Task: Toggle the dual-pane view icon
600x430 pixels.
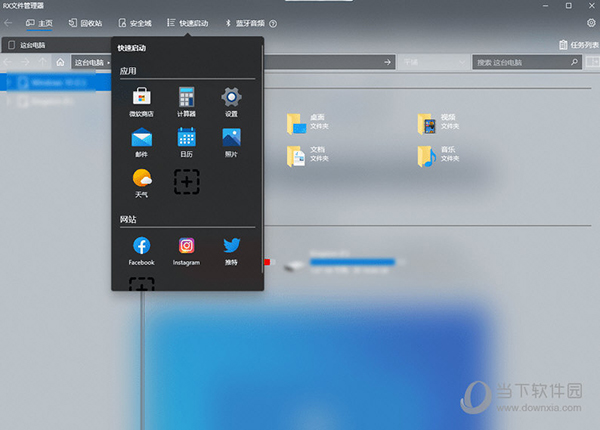Action: (x=593, y=62)
